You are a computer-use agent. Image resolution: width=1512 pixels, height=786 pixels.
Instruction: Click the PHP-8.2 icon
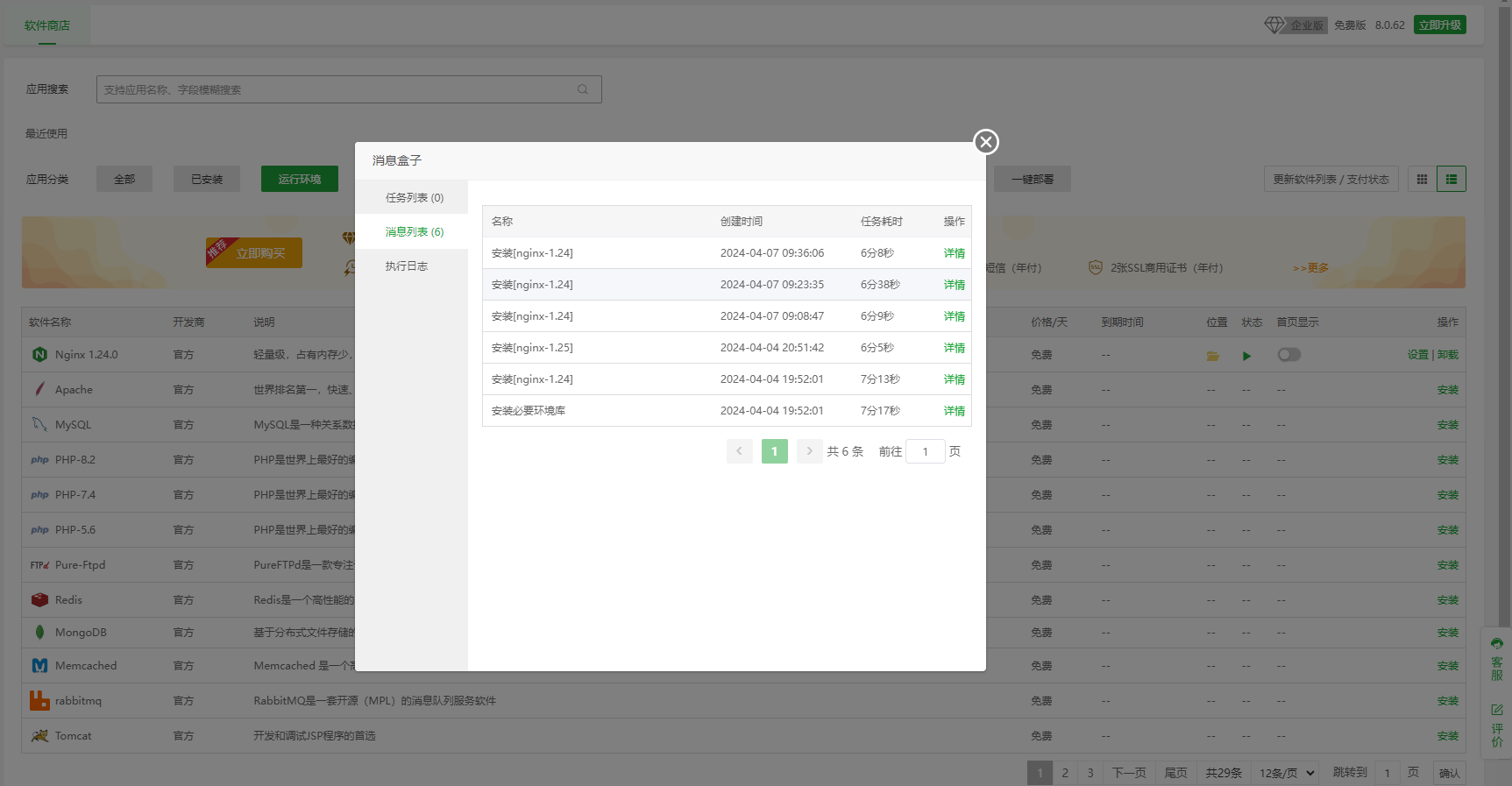click(x=39, y=460)
